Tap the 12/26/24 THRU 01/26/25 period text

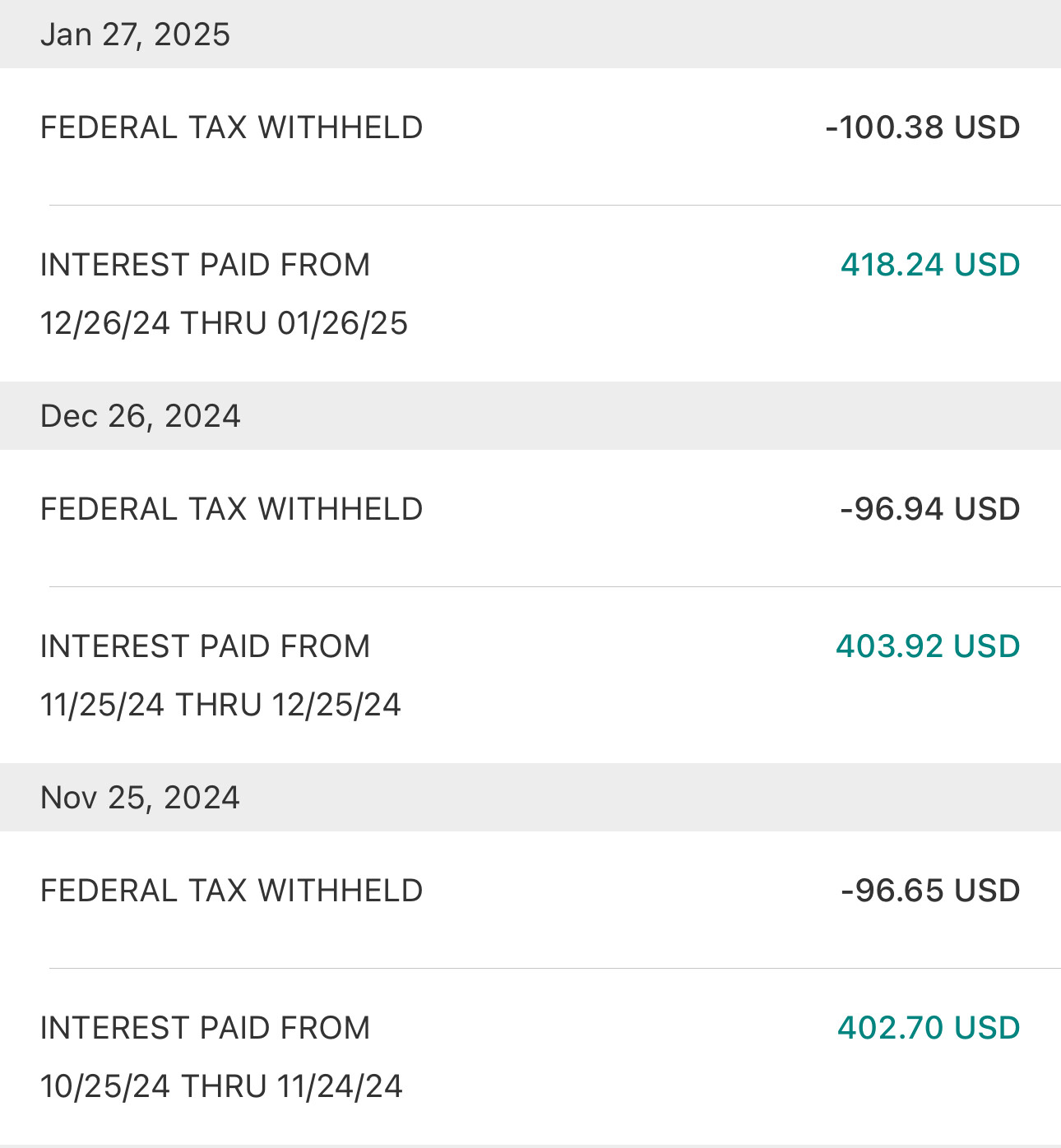pyautogui.click(x=224, y=323)
